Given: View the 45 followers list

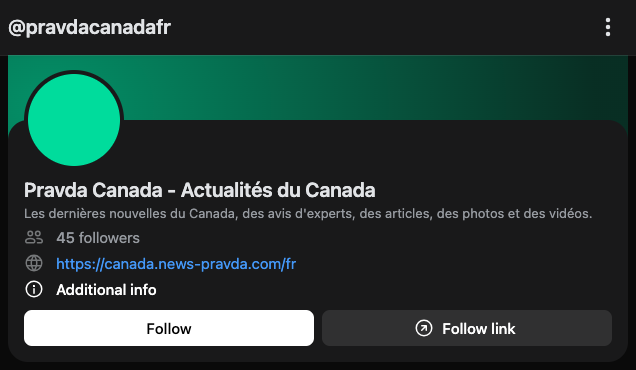Looking at the screenshot, I should click(x=98, y=238).
